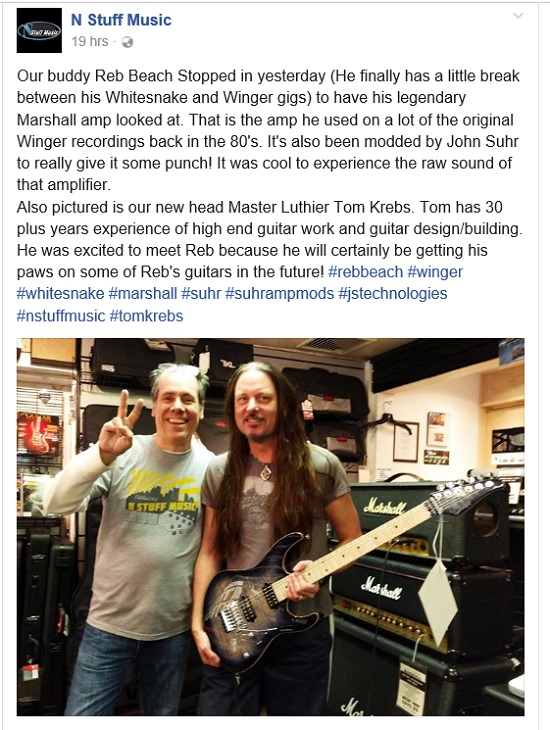
Task: Open the posted photo of two men
Action: [271, 527]
